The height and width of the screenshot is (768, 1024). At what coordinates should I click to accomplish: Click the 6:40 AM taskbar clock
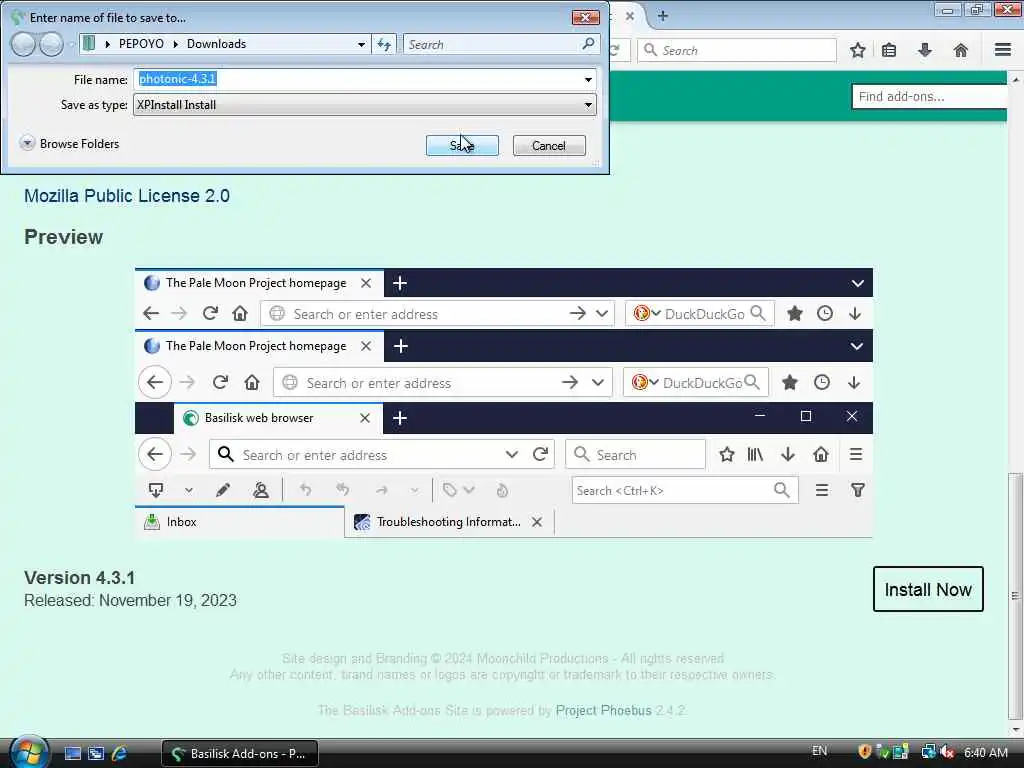point(985,752)
